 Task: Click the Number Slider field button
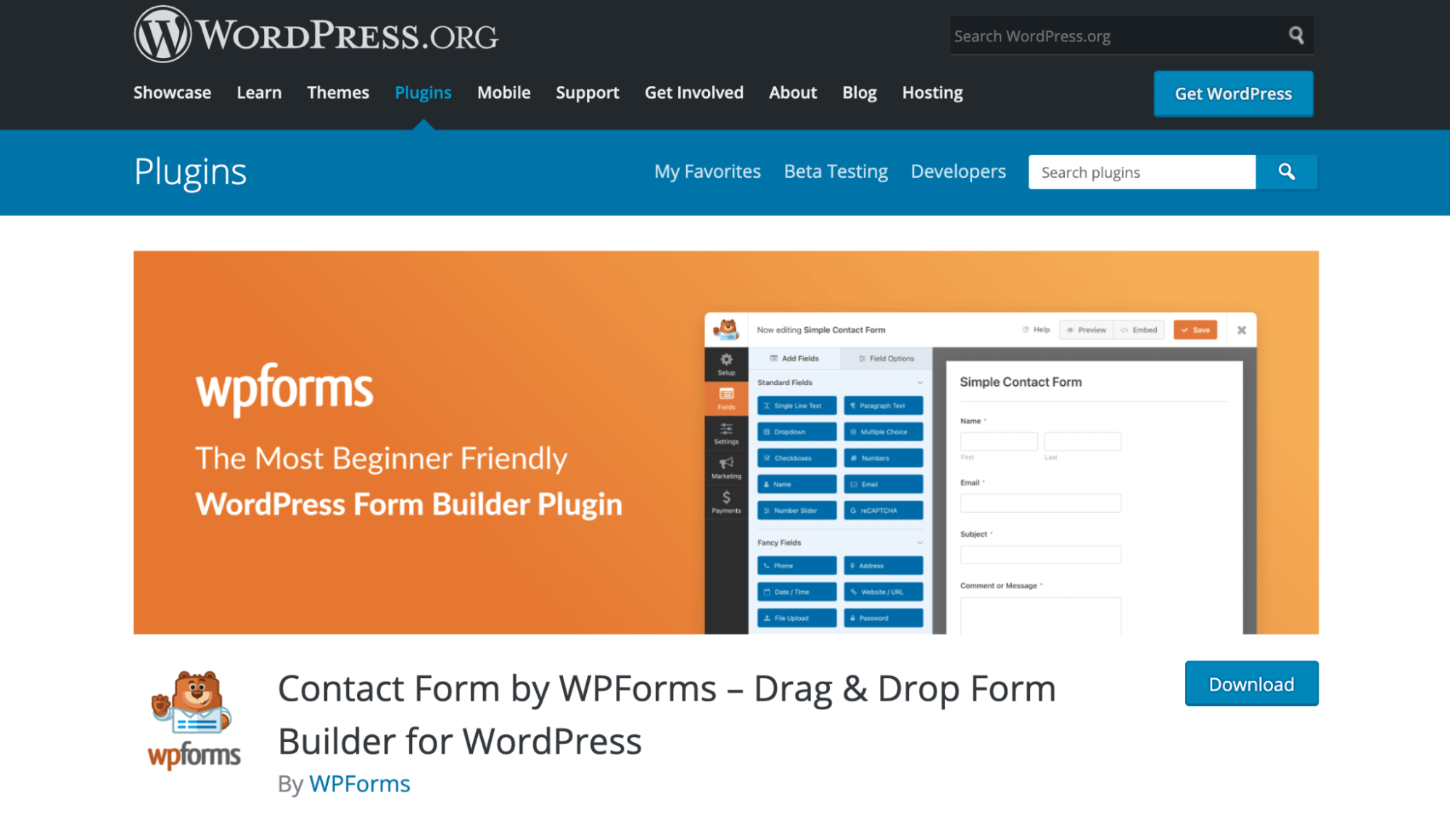(x=796, y=510)
